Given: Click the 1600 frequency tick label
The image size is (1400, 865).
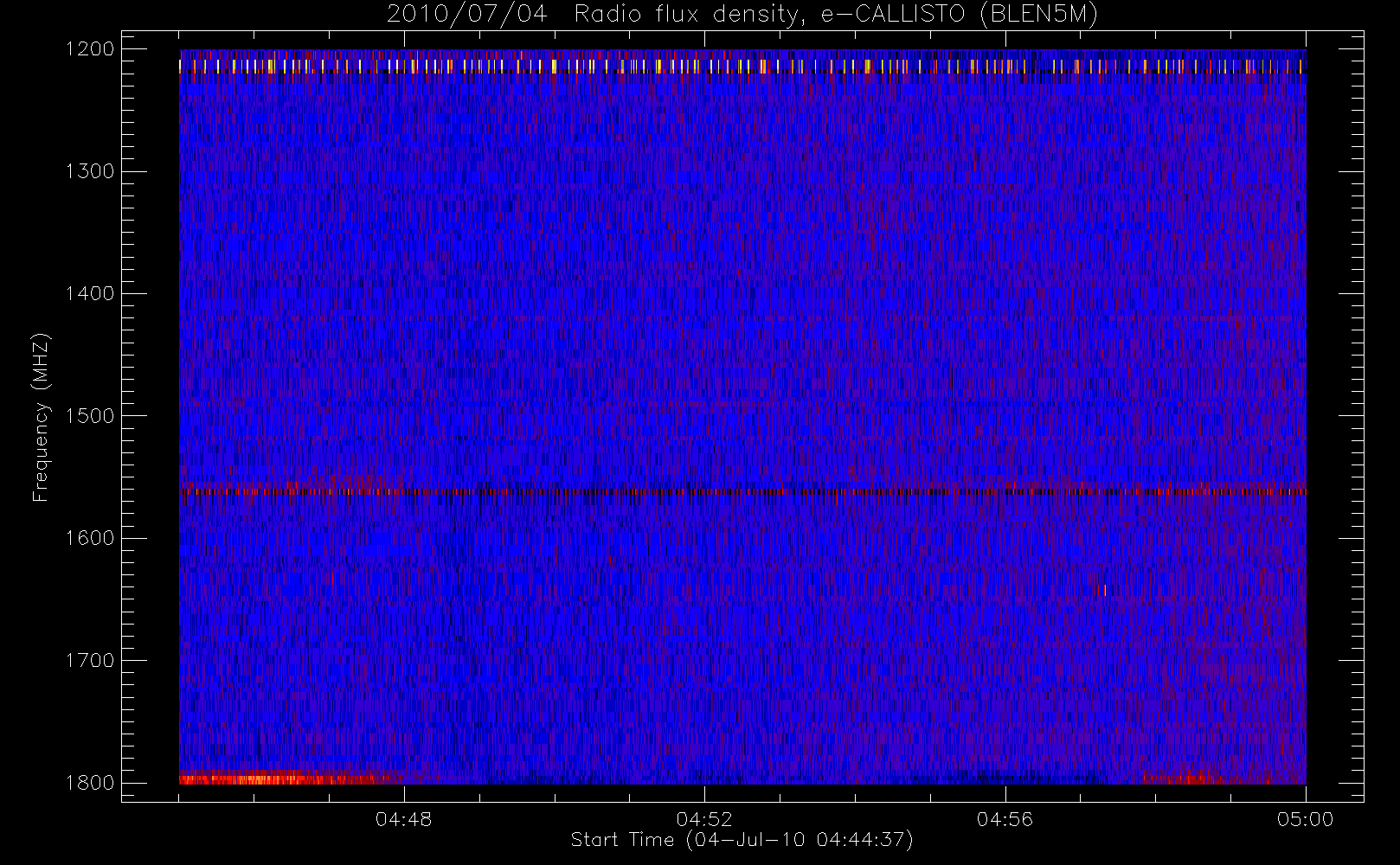Looking at the screenshot, I should [x=90, y=538].
